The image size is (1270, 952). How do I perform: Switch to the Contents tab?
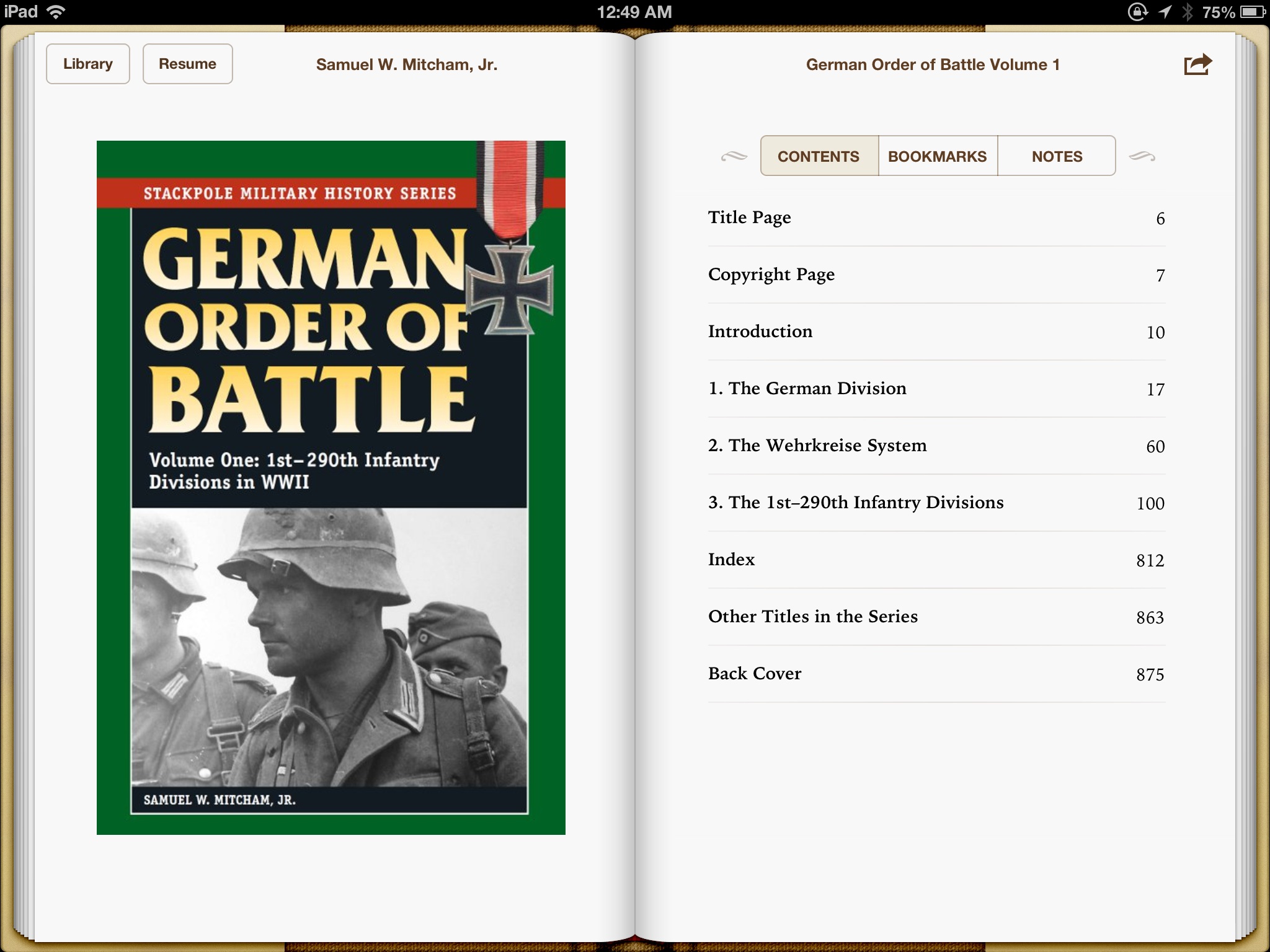pyautogui.click(x=819, y=156)
